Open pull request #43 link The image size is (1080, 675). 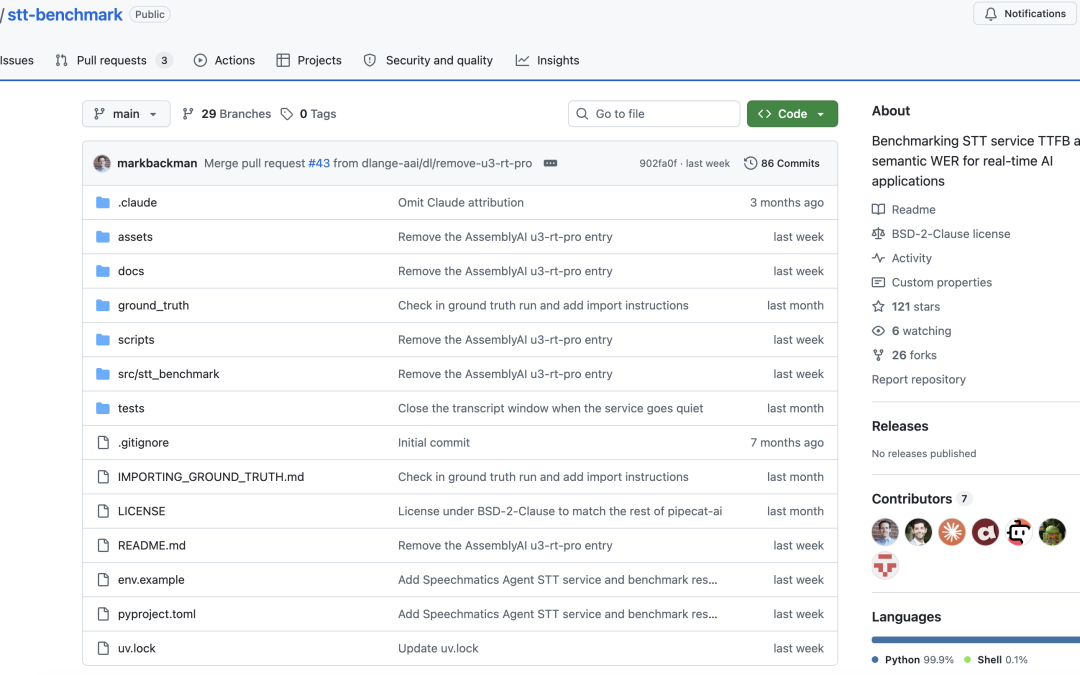pyautogui.click(x=319, y=163)
